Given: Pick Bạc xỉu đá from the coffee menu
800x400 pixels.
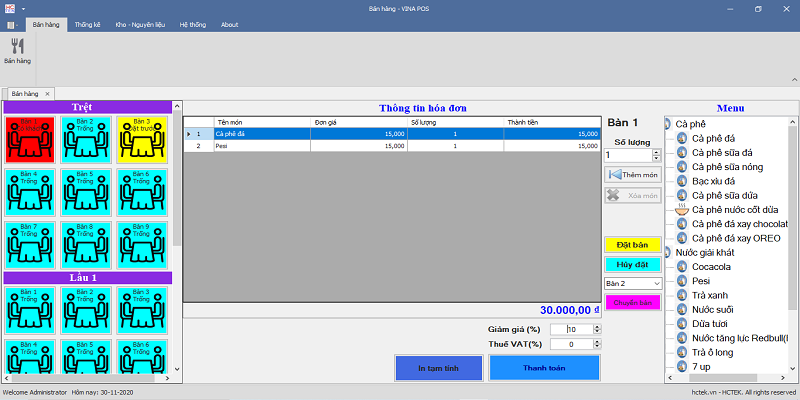Looking at the screenshot, I should pyautogui.click(x=713, y=181).
